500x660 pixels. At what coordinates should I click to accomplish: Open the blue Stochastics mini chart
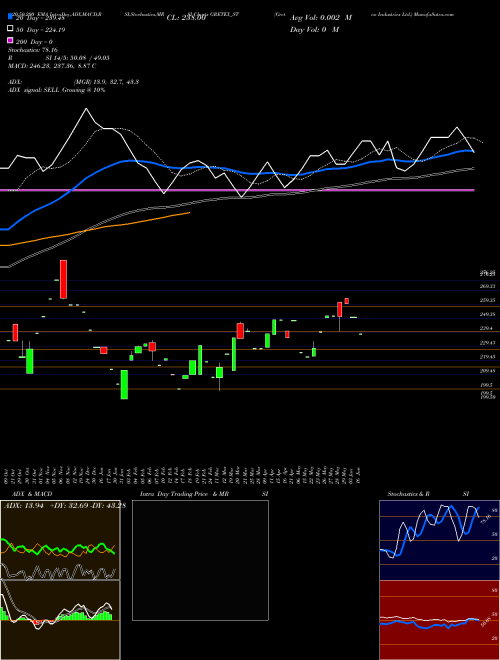[x=439, y=540]
